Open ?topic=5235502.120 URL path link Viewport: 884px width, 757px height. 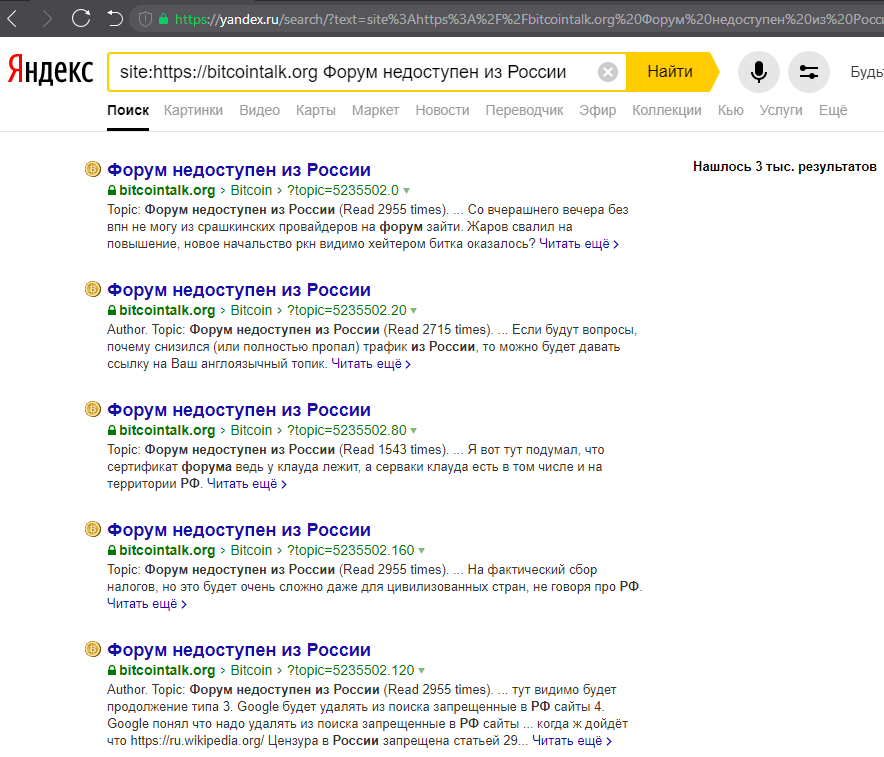pyautogui.click(x=351, y=671)
